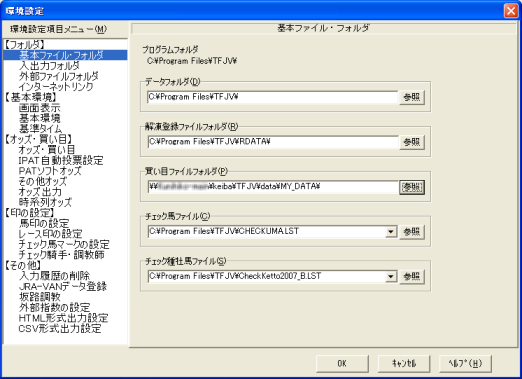Close the 環境設定 dialog window
522x379 pixels.
[511, 11]
